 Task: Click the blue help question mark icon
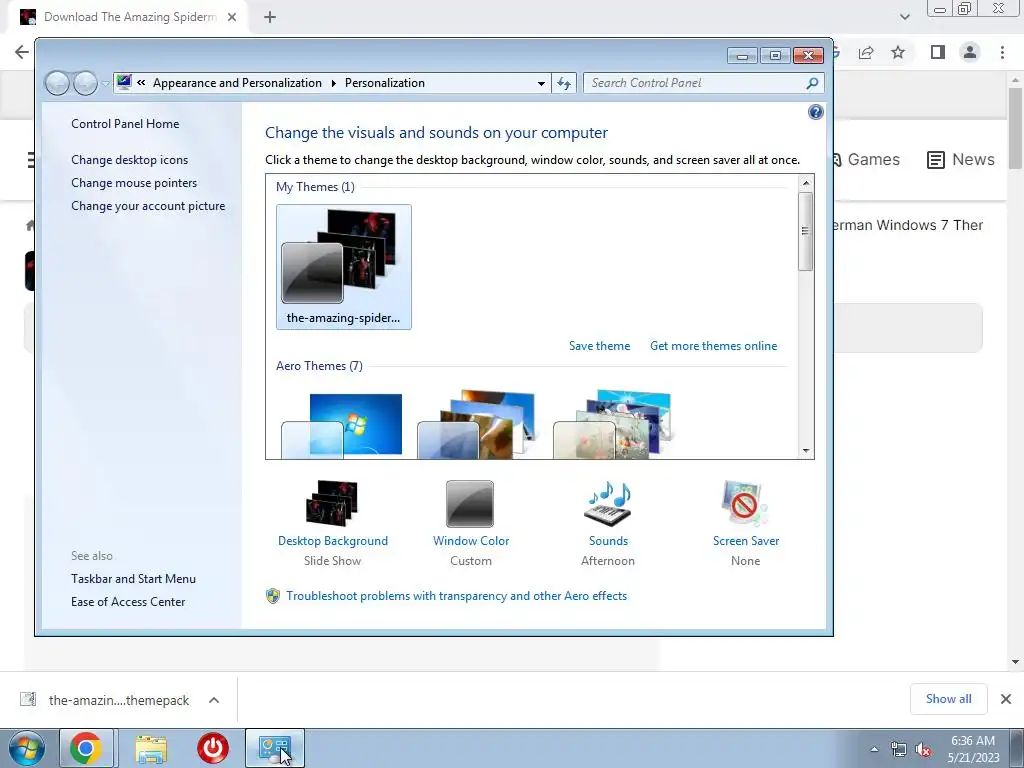coord(816,112)
